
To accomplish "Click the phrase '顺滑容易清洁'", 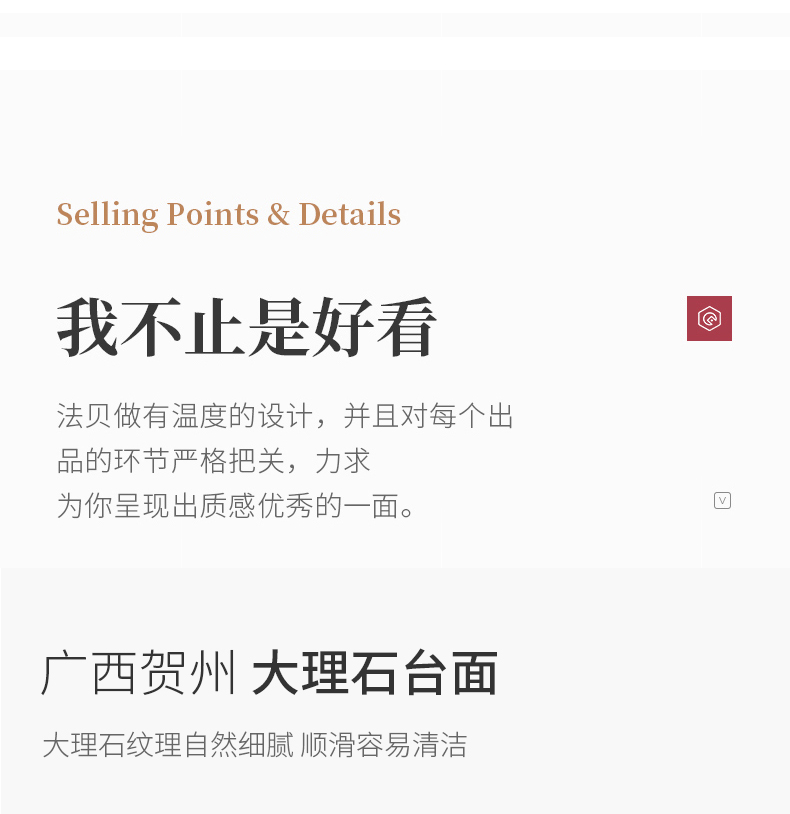I will (384, 745).
